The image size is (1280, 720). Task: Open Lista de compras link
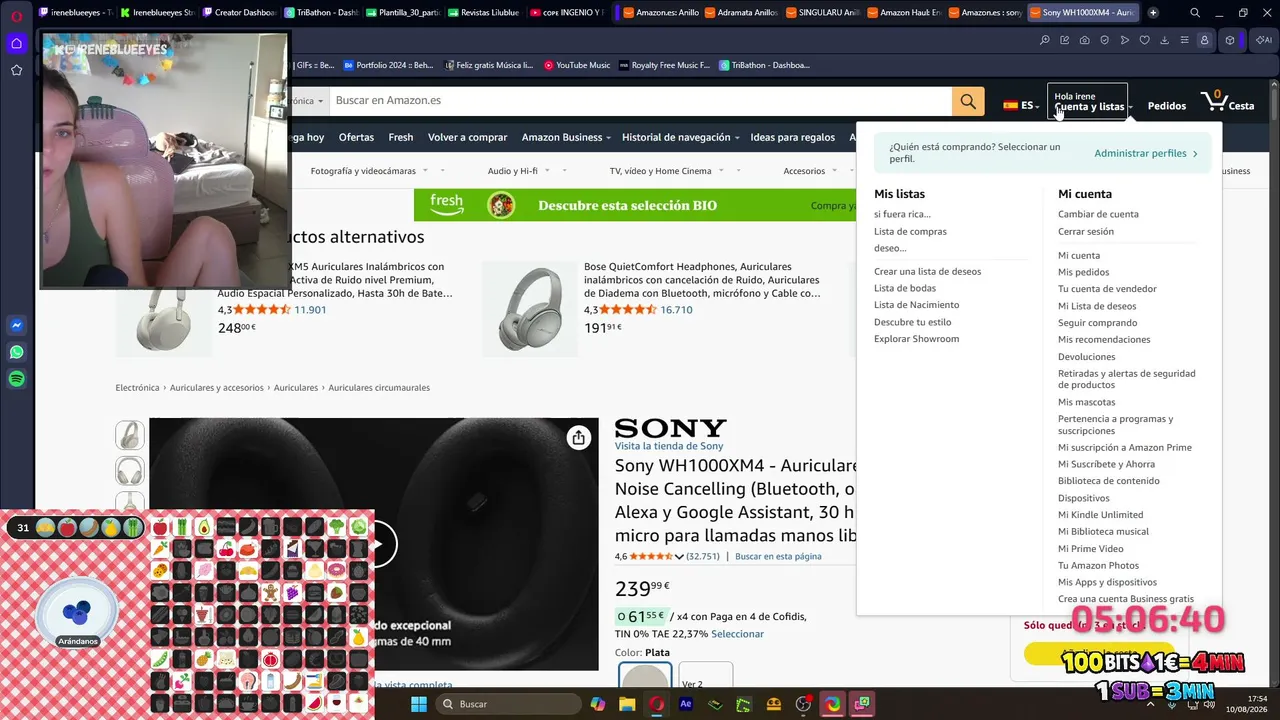coord(910,231)
